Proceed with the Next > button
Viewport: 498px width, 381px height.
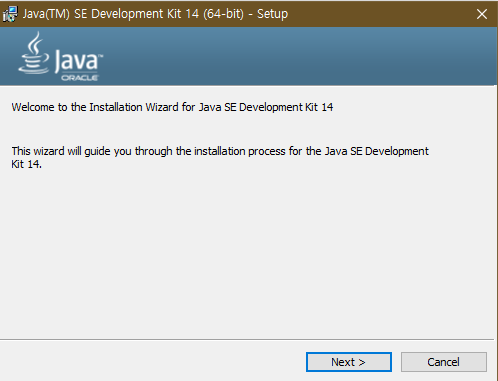pos(349,362)
